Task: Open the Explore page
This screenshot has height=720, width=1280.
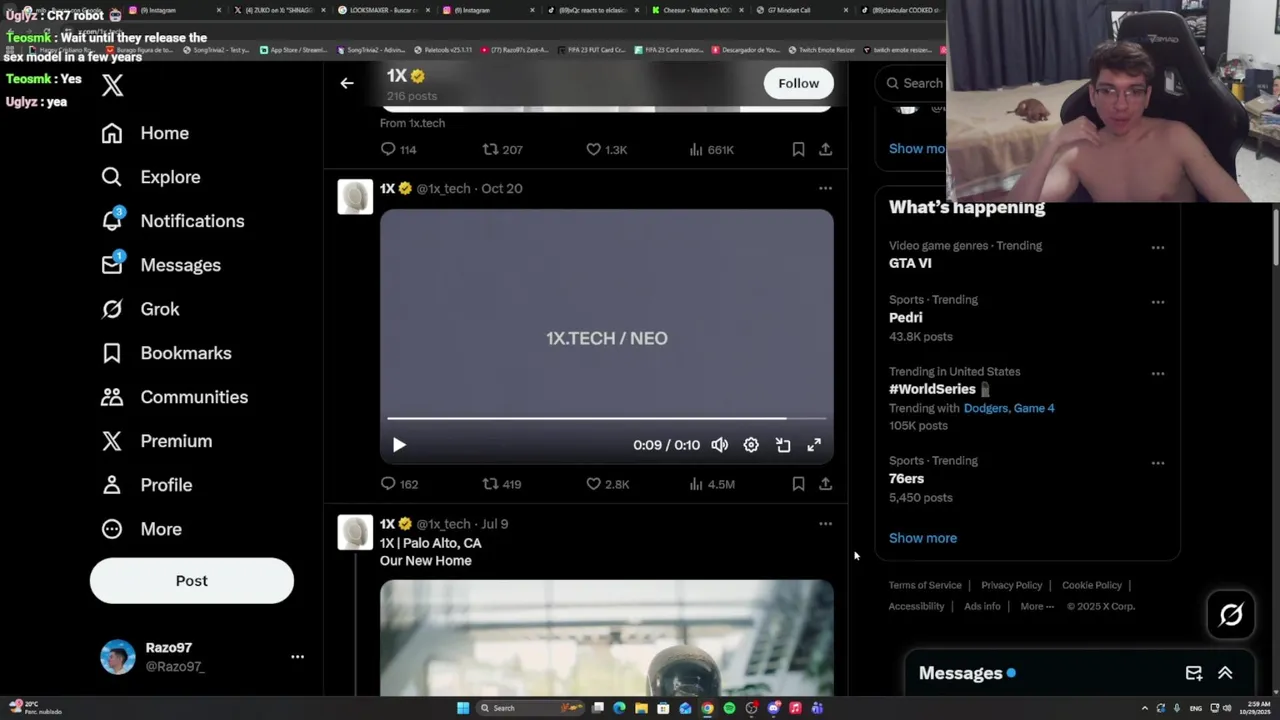Action: click(151, 177)
